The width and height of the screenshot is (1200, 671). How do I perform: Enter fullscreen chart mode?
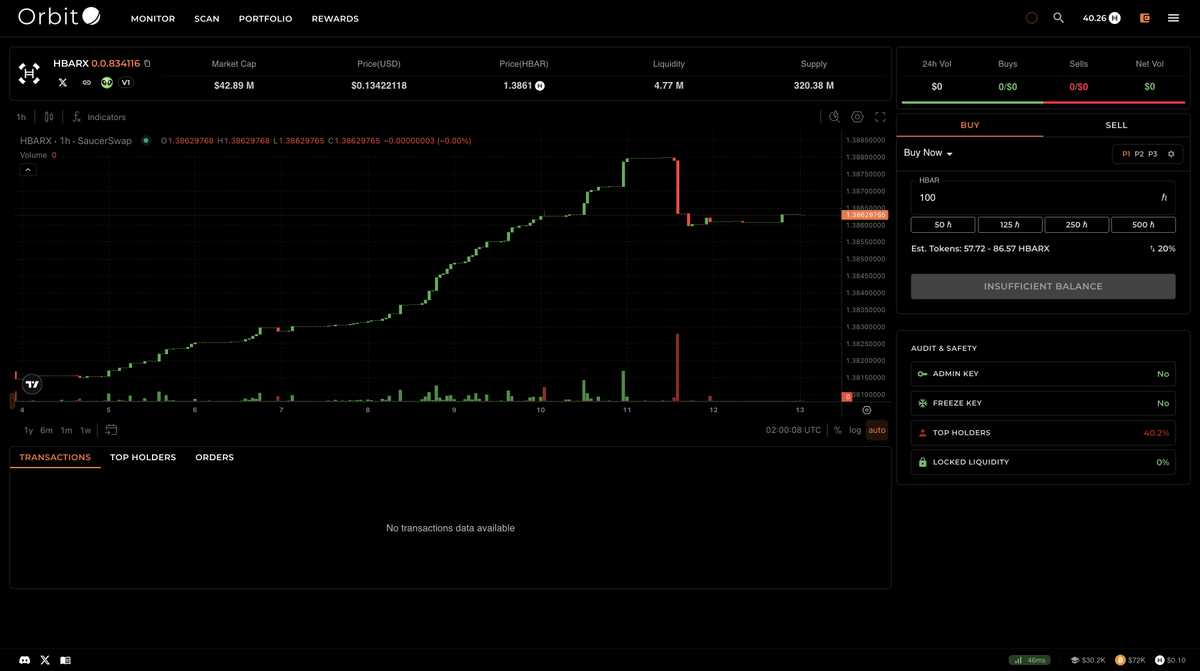click(x=880, y=117)
